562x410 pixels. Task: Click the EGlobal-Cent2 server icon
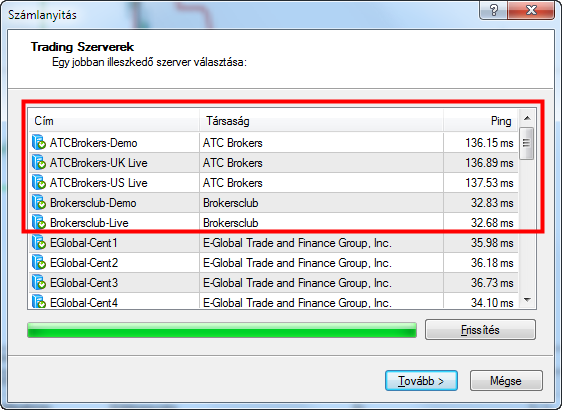click(x=39, y=263)
